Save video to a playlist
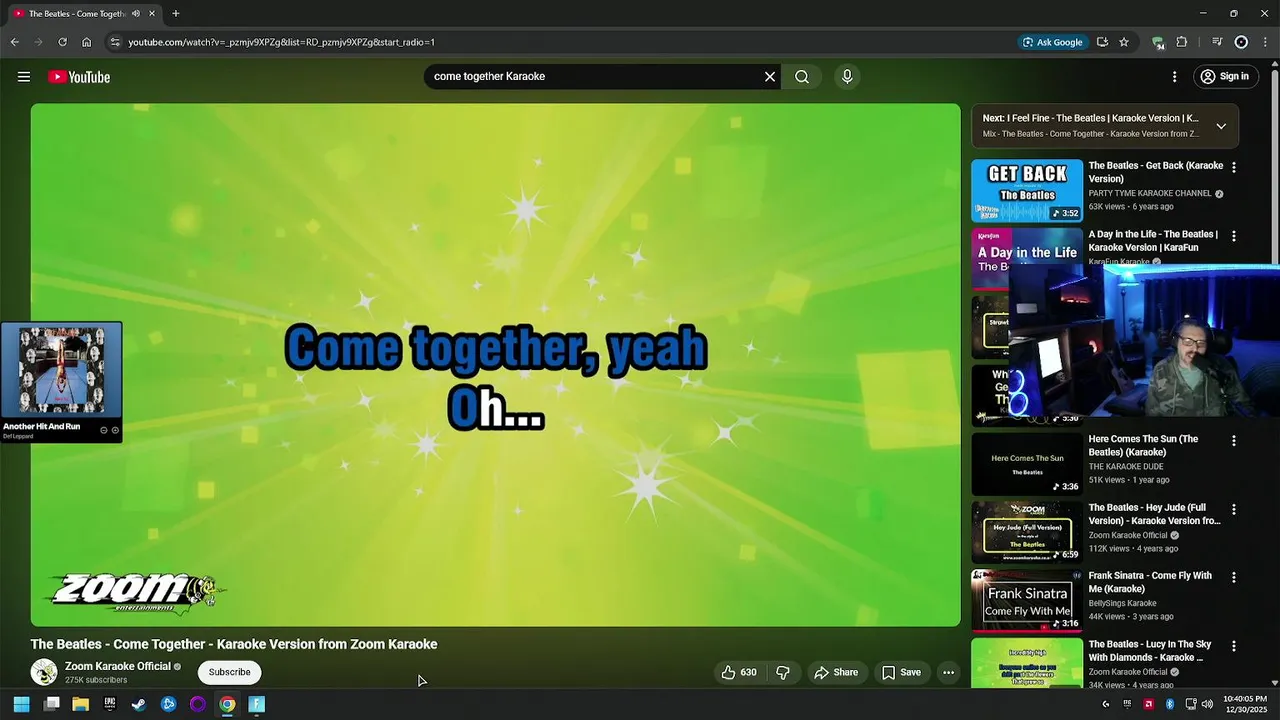The height and width of the screenshot is (720, 1280). click(901, 672)
